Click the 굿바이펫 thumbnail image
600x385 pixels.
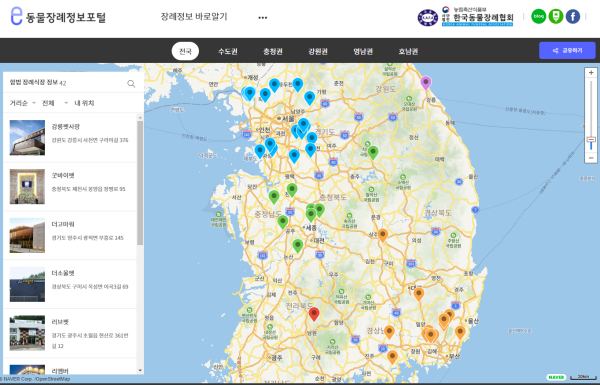coord(27,187)
